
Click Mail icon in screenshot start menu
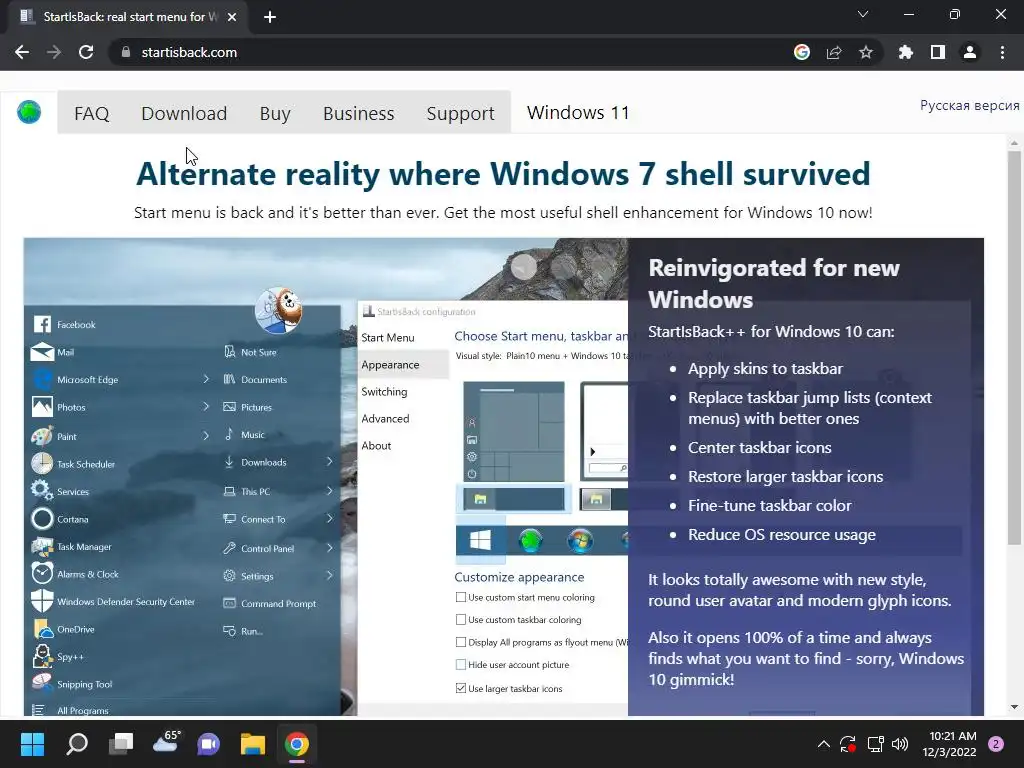click(42, 352)
